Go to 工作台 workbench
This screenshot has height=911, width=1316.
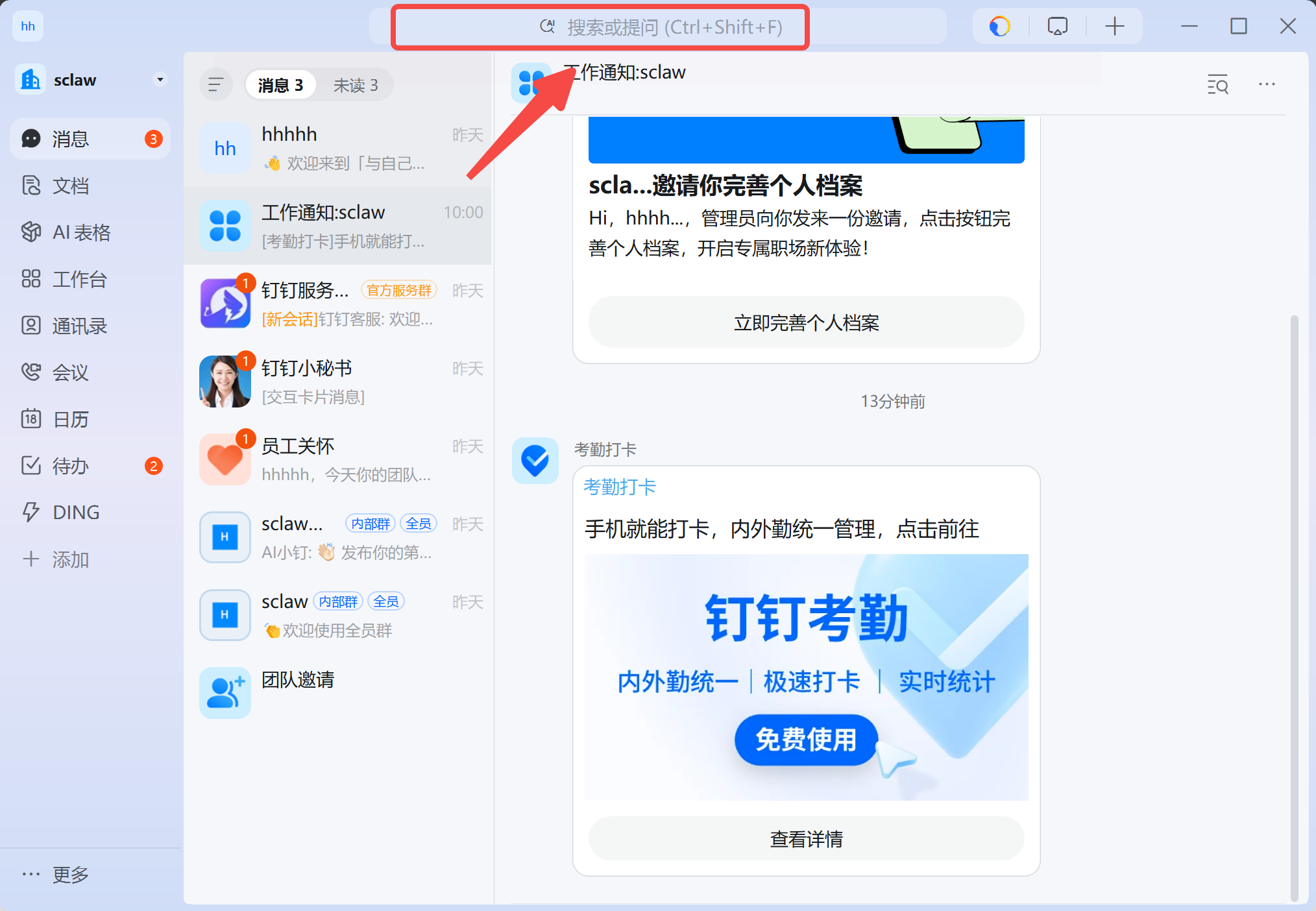79,279
